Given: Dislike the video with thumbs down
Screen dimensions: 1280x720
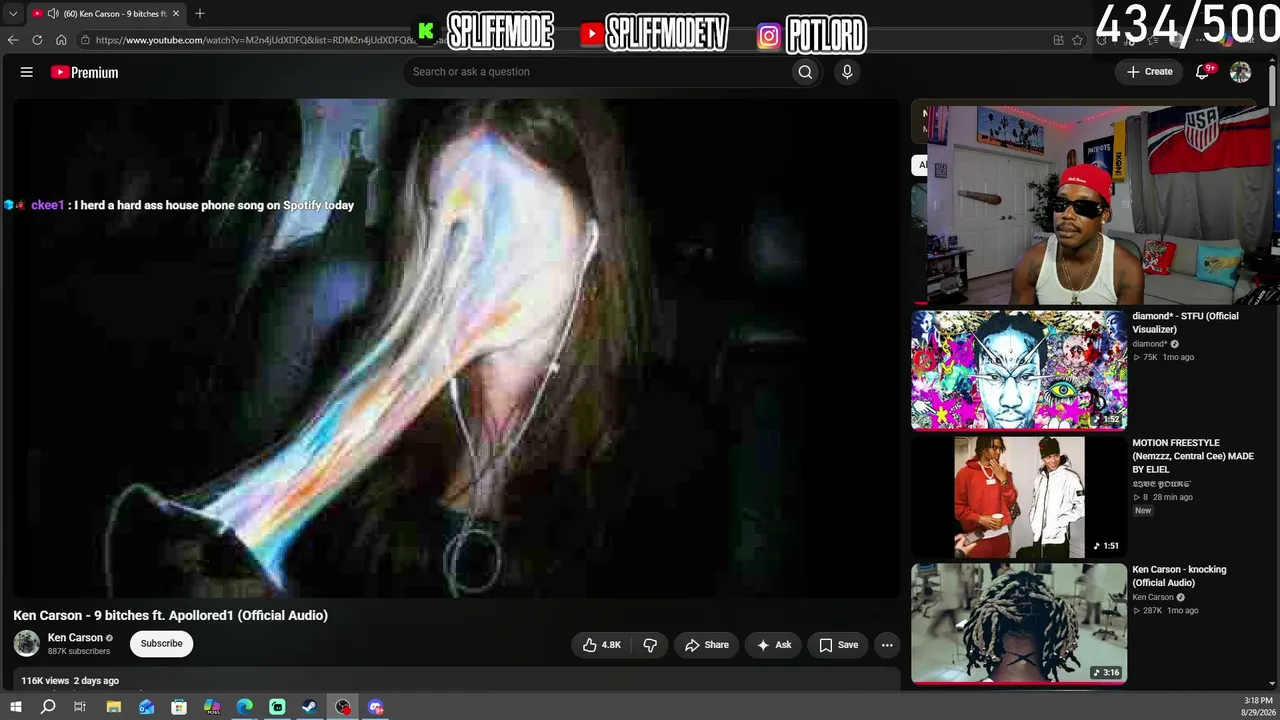Looking at the screenshot, I should [x=650, y=645].
